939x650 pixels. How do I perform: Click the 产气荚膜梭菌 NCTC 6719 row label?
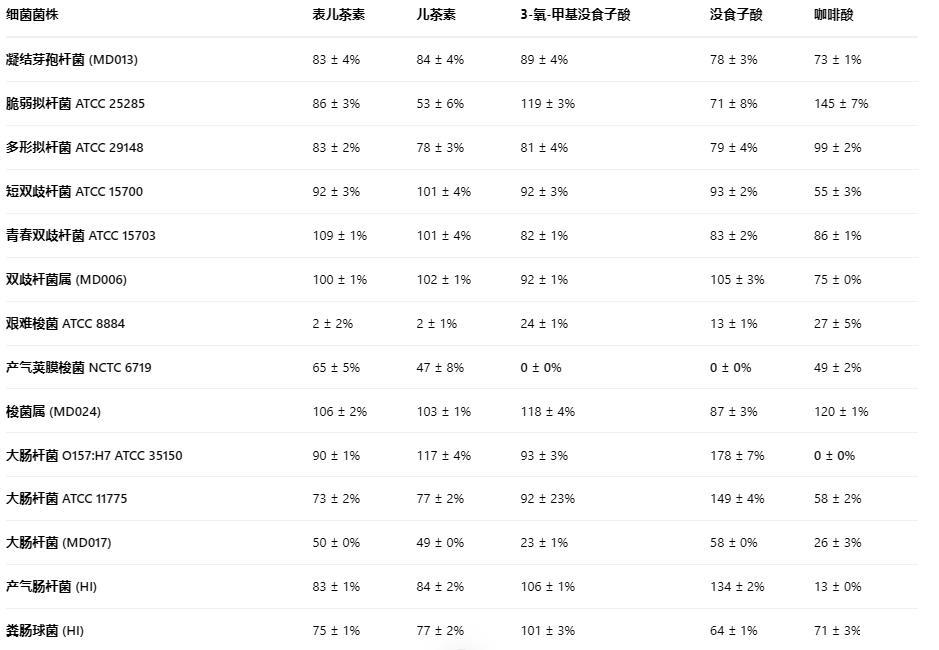pyautogui.click(x=79, y=368)
